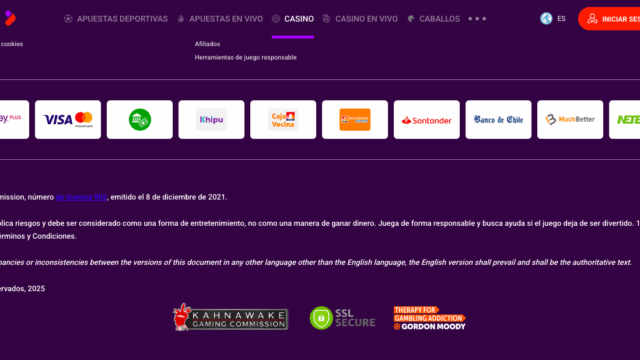Expand the three-dots more menu

click(477, 19)
